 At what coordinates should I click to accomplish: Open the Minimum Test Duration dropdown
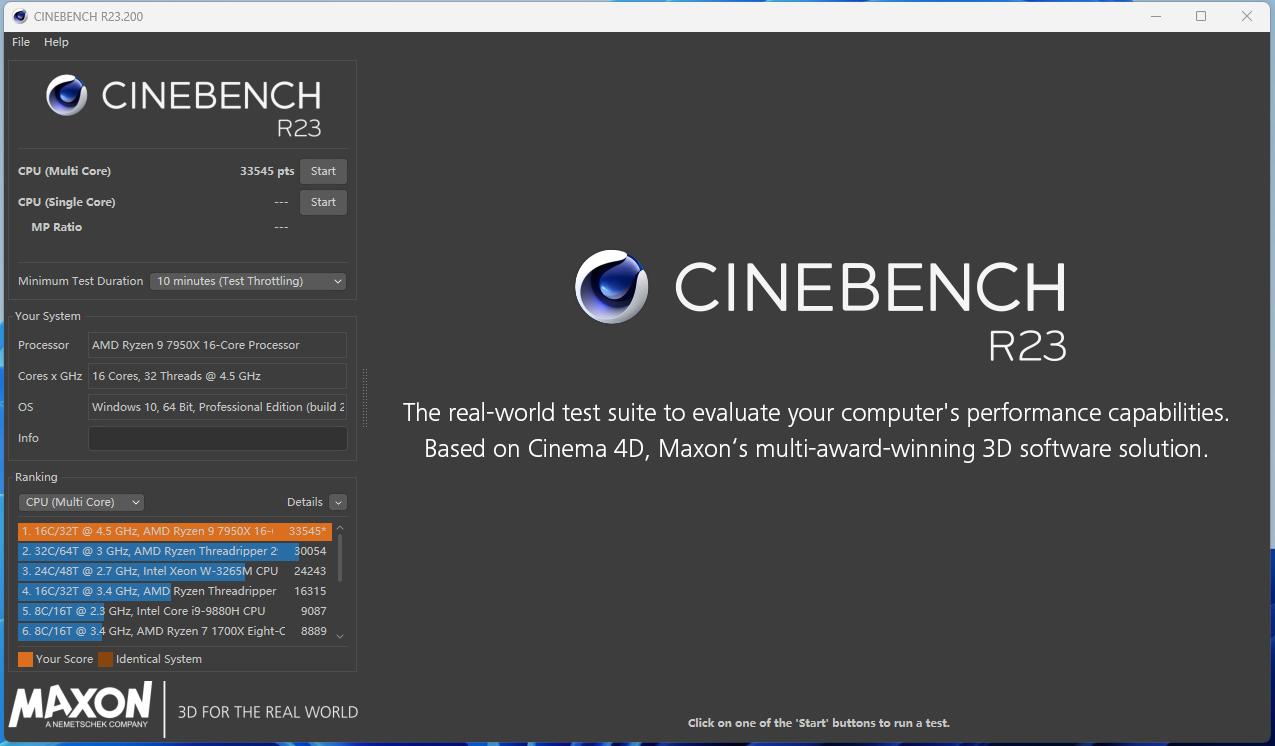coord(248,281)
